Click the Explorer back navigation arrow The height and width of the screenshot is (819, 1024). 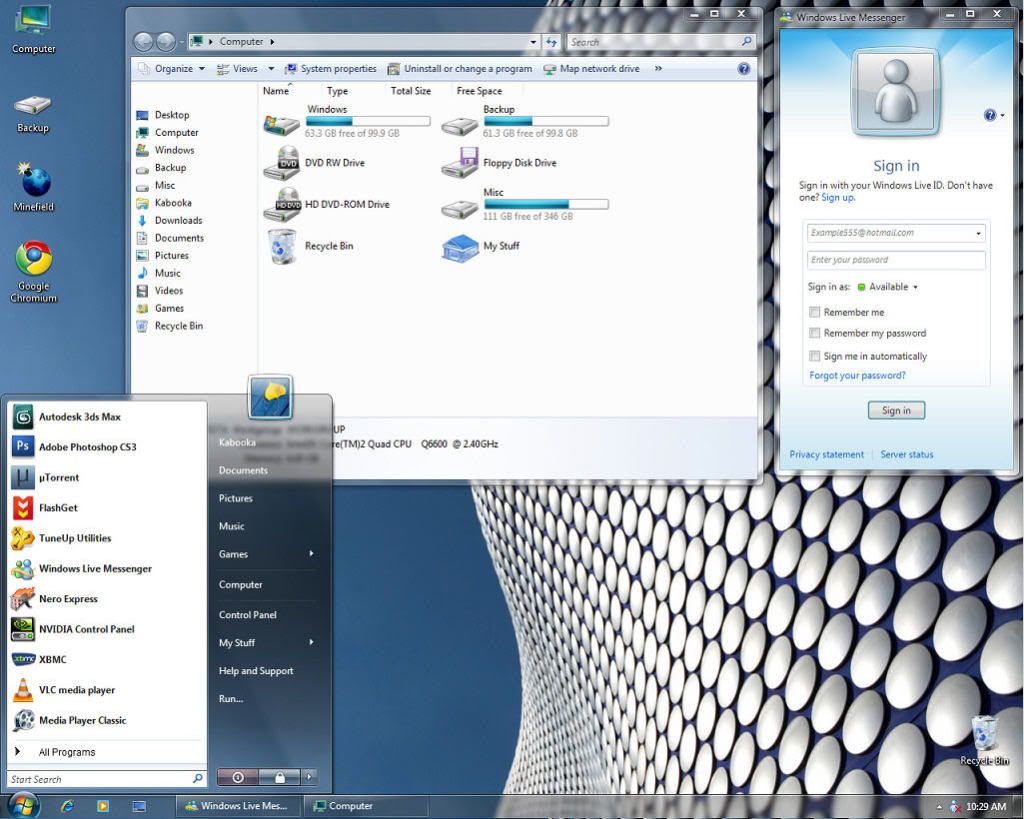(x=143, y=42)
